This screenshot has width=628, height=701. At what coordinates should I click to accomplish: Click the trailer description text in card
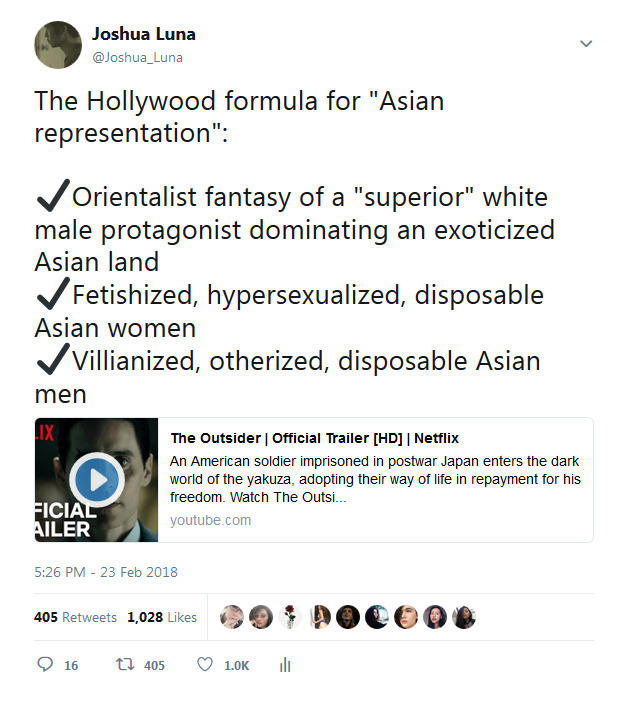375,479
